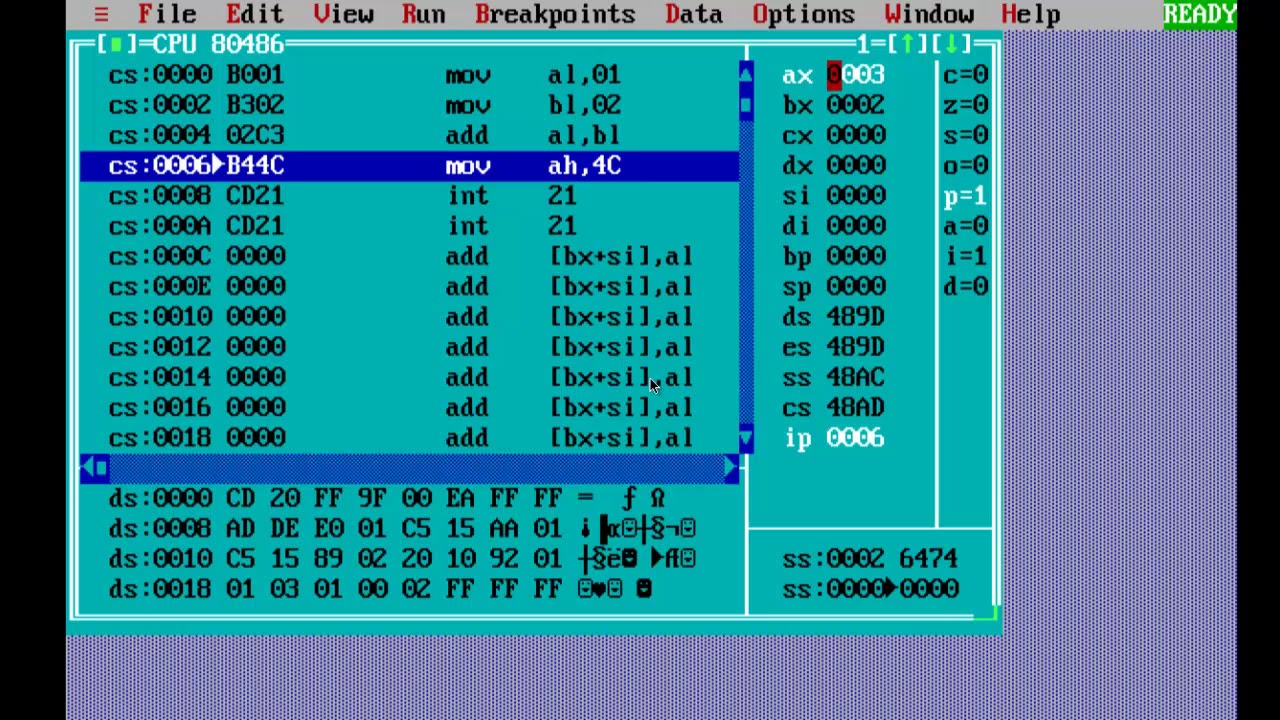
Task: Select the parity flag p=1
Action: [966, 196]
